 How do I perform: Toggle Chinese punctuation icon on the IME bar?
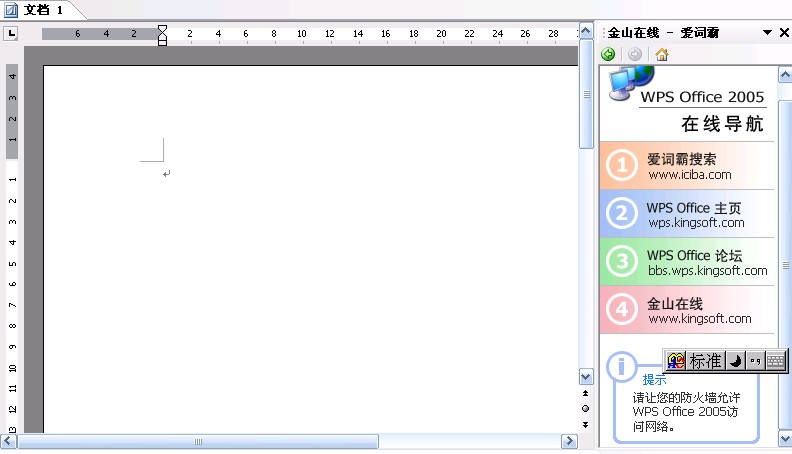[755, 361]
